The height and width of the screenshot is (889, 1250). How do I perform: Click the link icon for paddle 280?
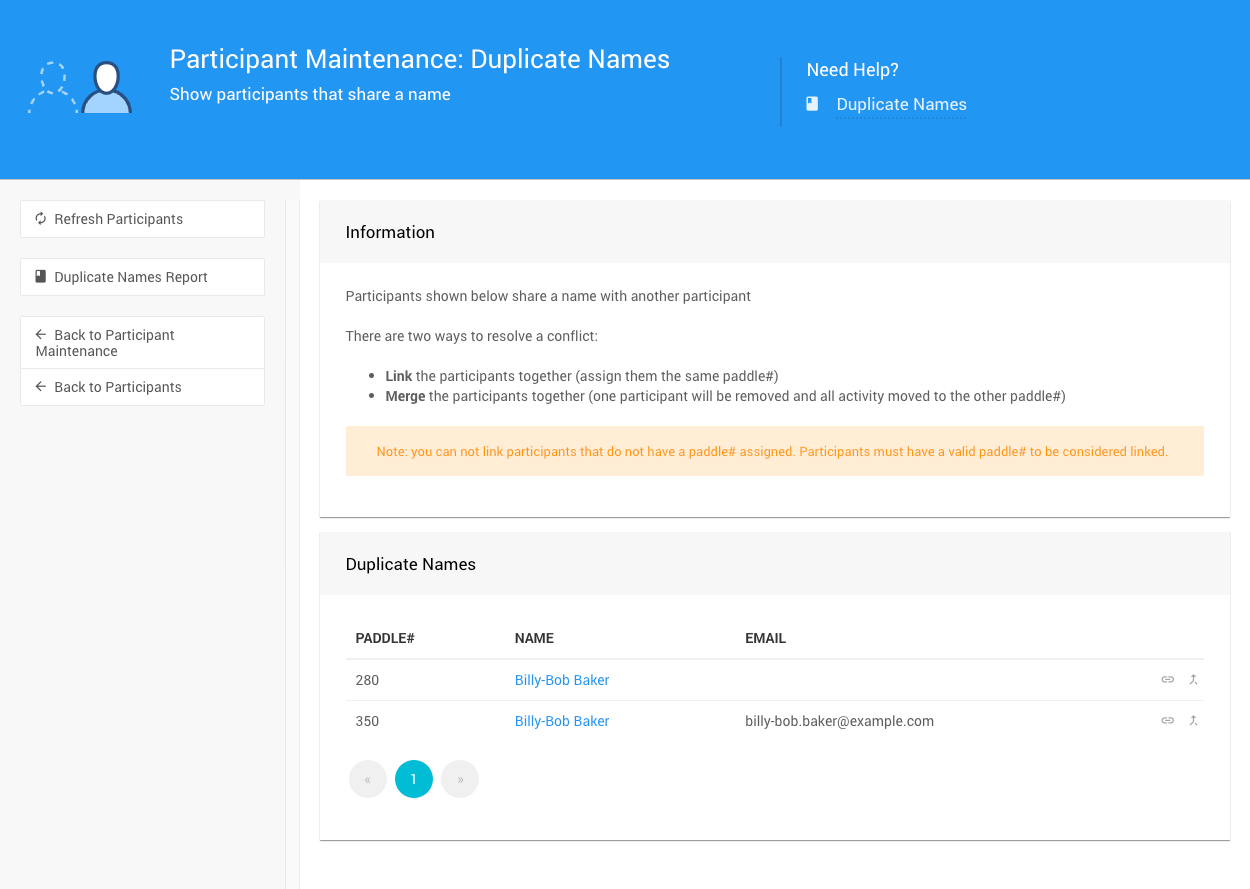pyautogui.click(x=1167, y=680)
